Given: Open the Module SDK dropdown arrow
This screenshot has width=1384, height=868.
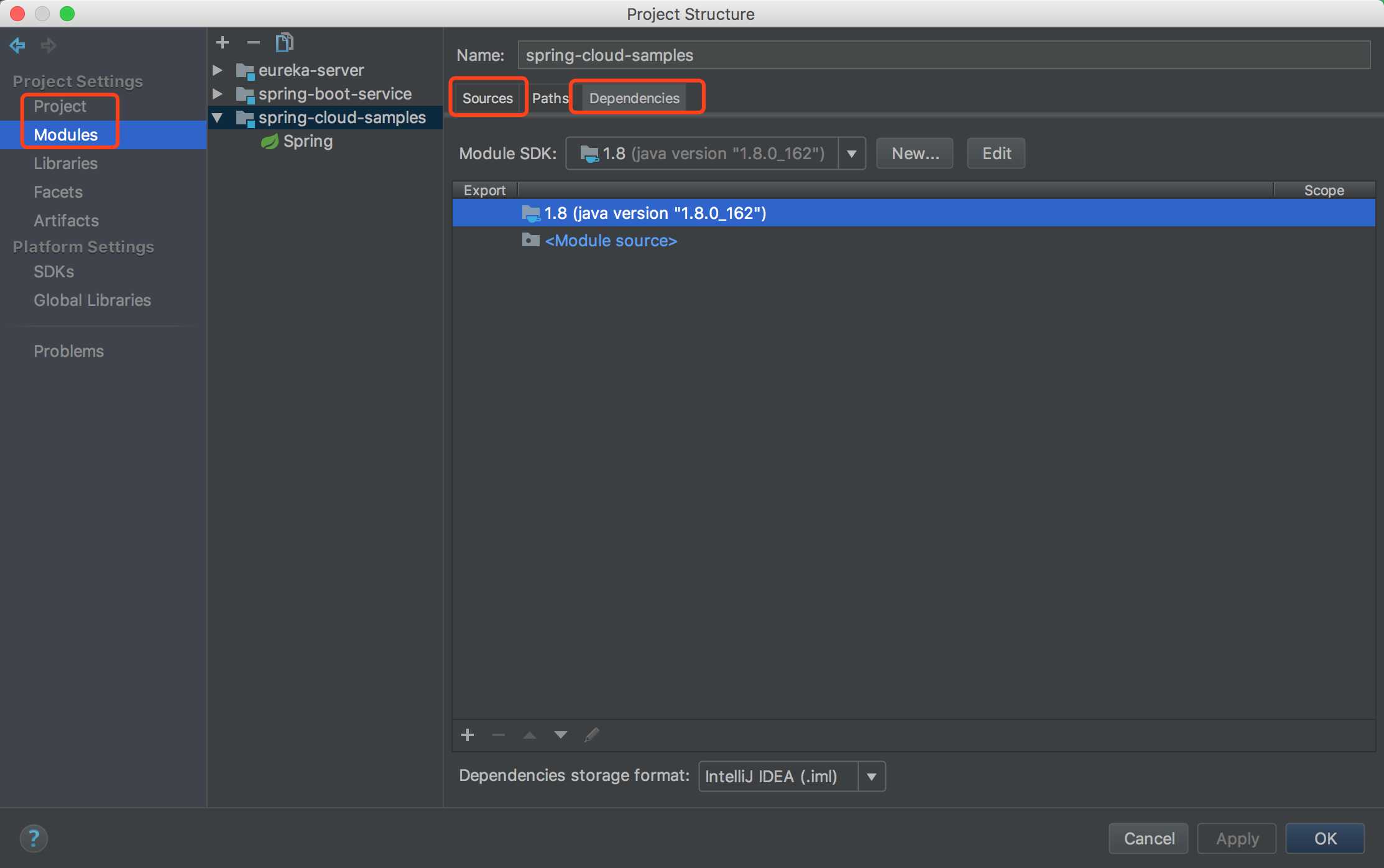Looking at the screenshot, I should pyautogui.click(x=852, y=154).
